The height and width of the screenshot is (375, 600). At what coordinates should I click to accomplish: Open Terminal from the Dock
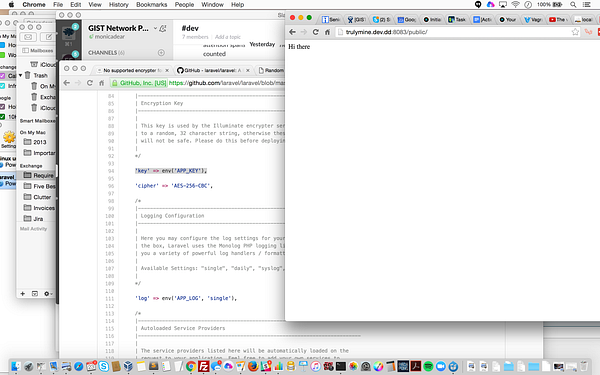pos(341,367)
